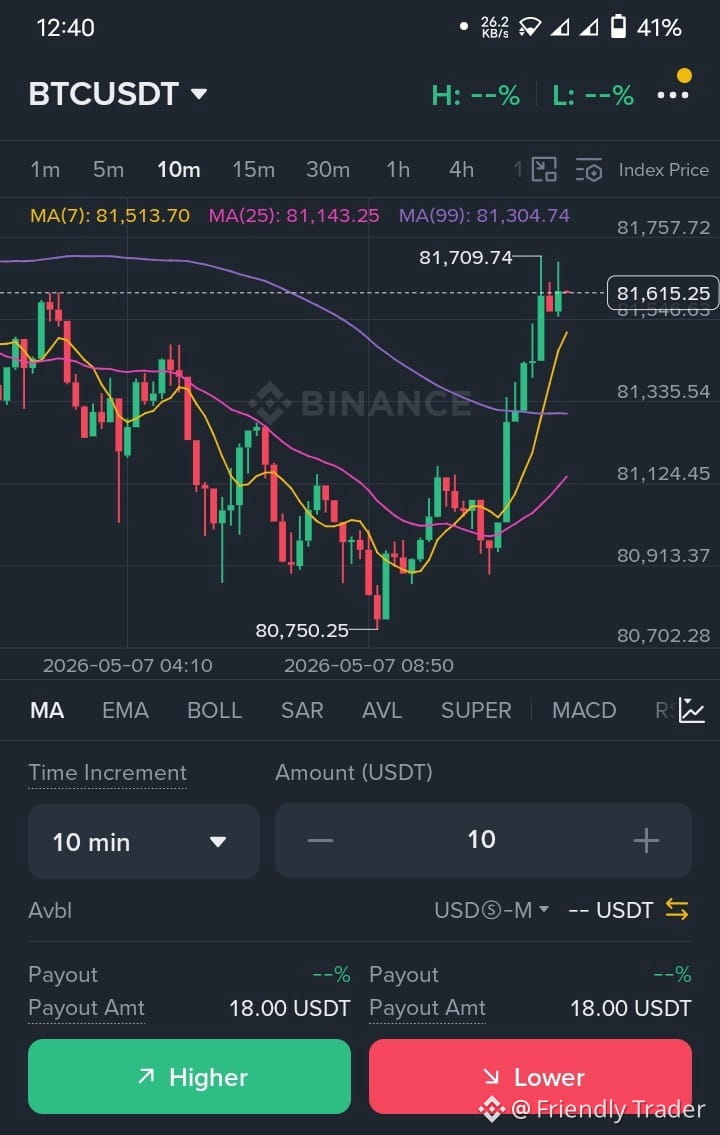Tap the low marker 80,750.25
The image size is (720, 1135).
click(302, 630)
